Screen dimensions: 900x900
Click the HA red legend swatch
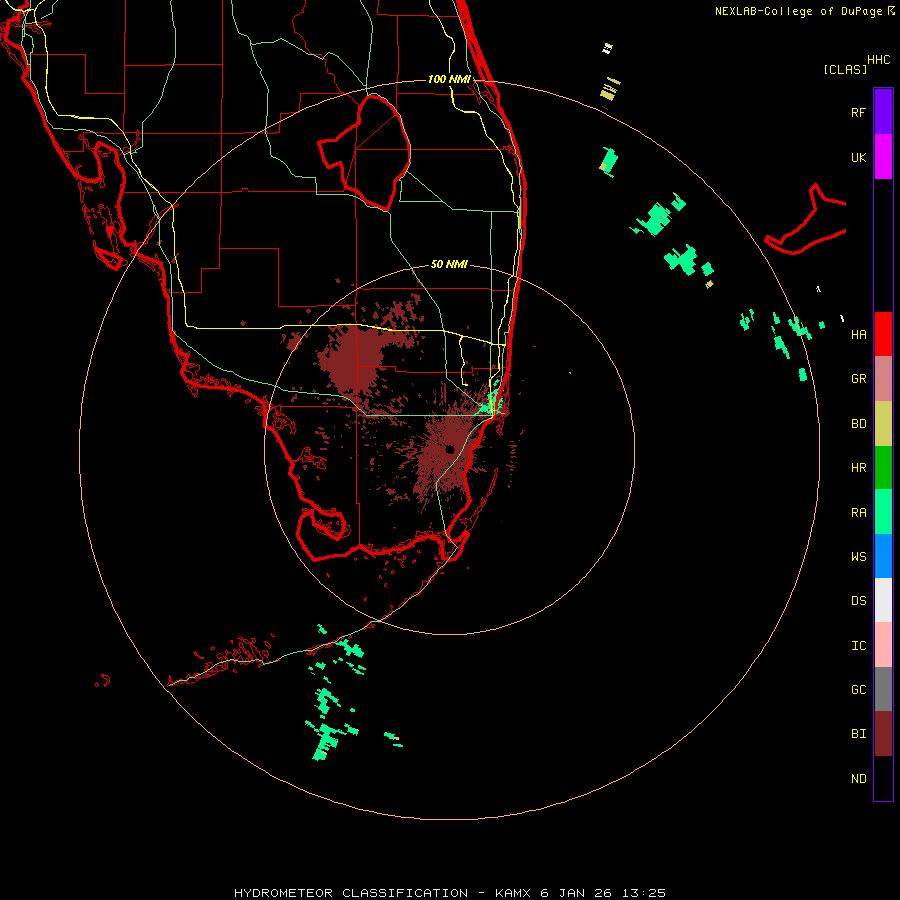click(883, 334)
